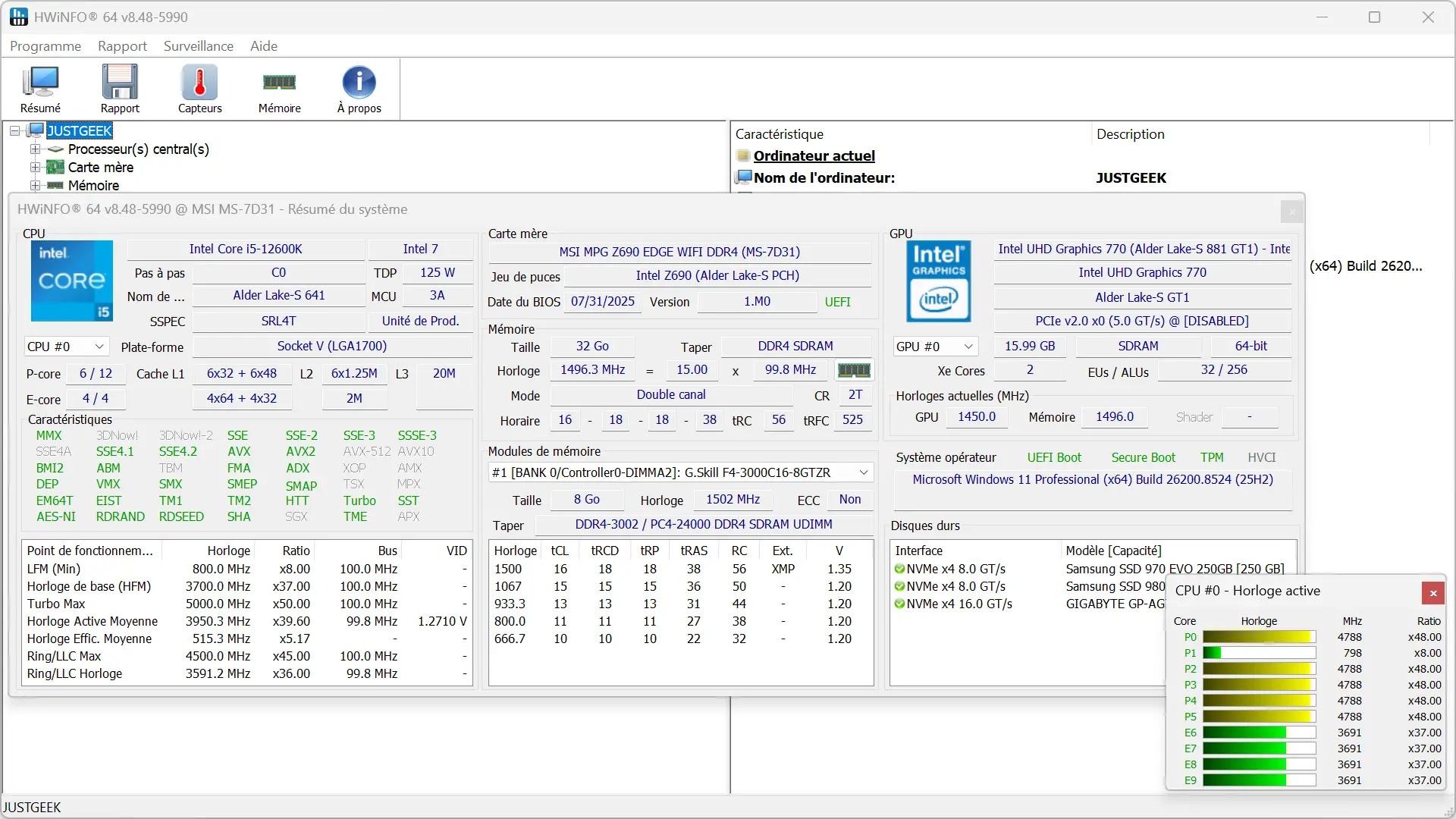1456x819 pixels.
Task: Click the memory module icon beside 99.8 MHz
Action: point(854,370)
